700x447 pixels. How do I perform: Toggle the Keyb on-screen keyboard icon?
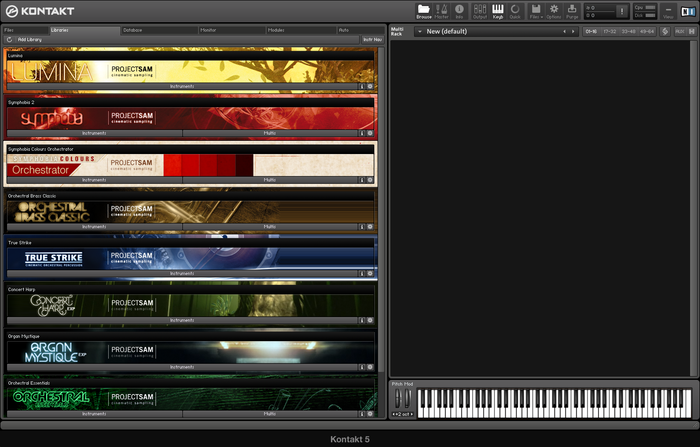point(498,11)
